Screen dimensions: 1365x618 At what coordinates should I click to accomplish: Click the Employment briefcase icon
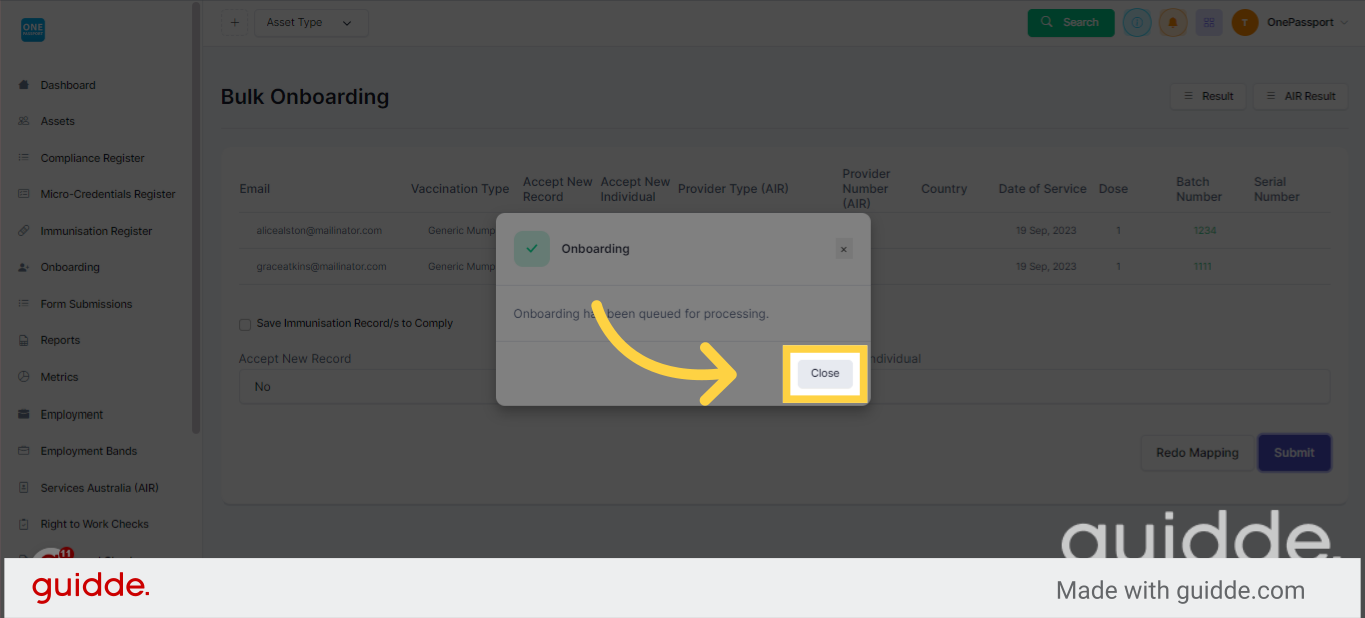pyautogui.click(x=23, y=414)
